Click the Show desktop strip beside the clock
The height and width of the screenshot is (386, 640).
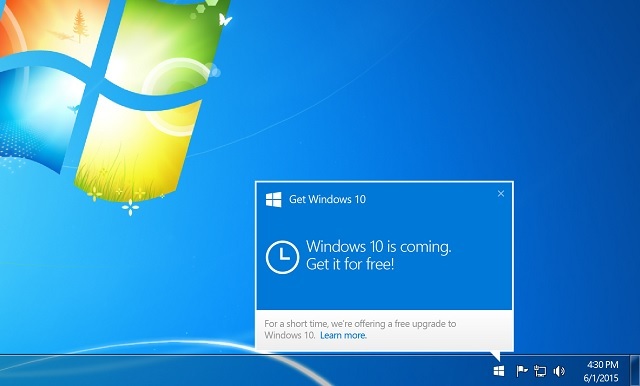[635, 370]
